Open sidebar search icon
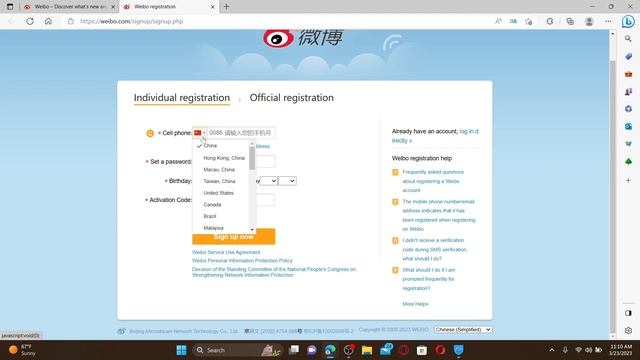The width and height of the screenshot is (640, 360). tap(628, 39)
